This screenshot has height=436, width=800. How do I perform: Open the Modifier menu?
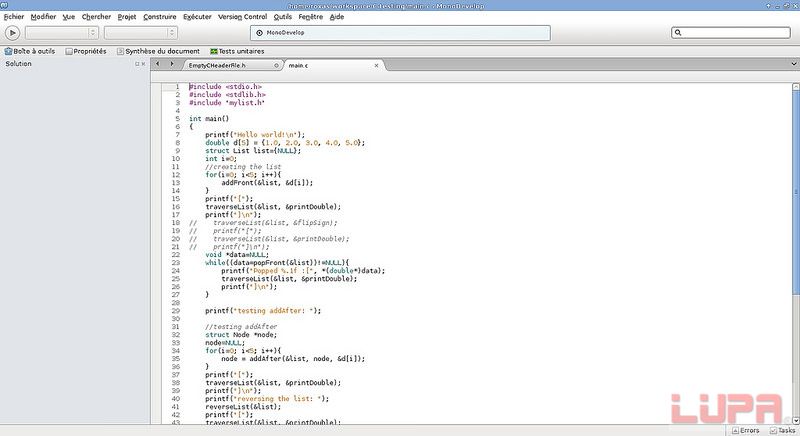click(43, 17)
